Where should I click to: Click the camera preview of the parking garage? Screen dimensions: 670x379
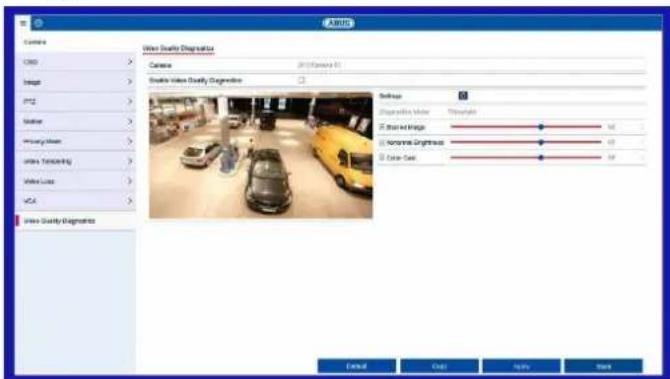tap(261, 156)
